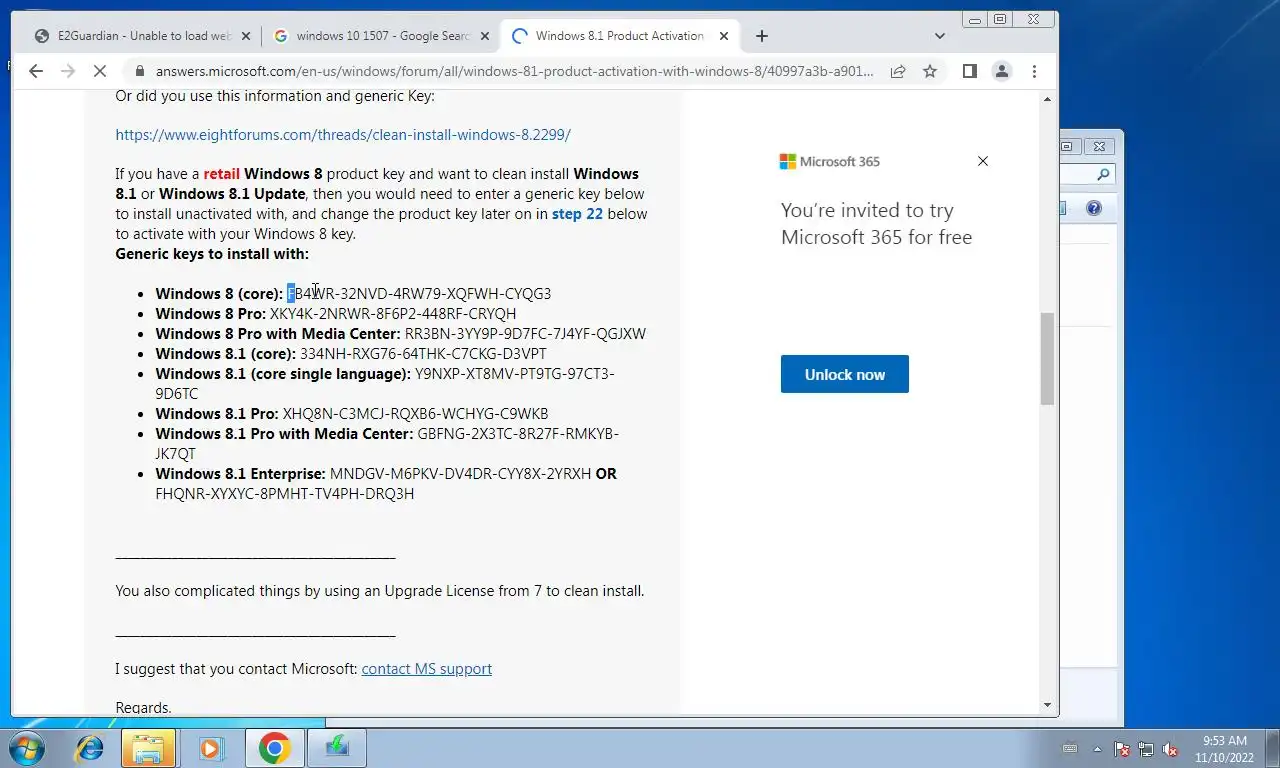Share this page via share icon
The width and height of the screenshot is (1280, 768).
tap(898, 71)
